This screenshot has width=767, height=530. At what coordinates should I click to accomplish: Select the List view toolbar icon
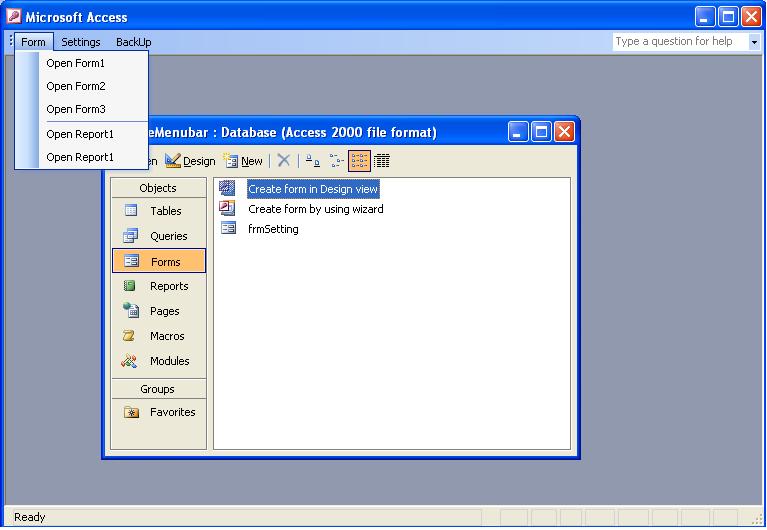tap(359, 161)
